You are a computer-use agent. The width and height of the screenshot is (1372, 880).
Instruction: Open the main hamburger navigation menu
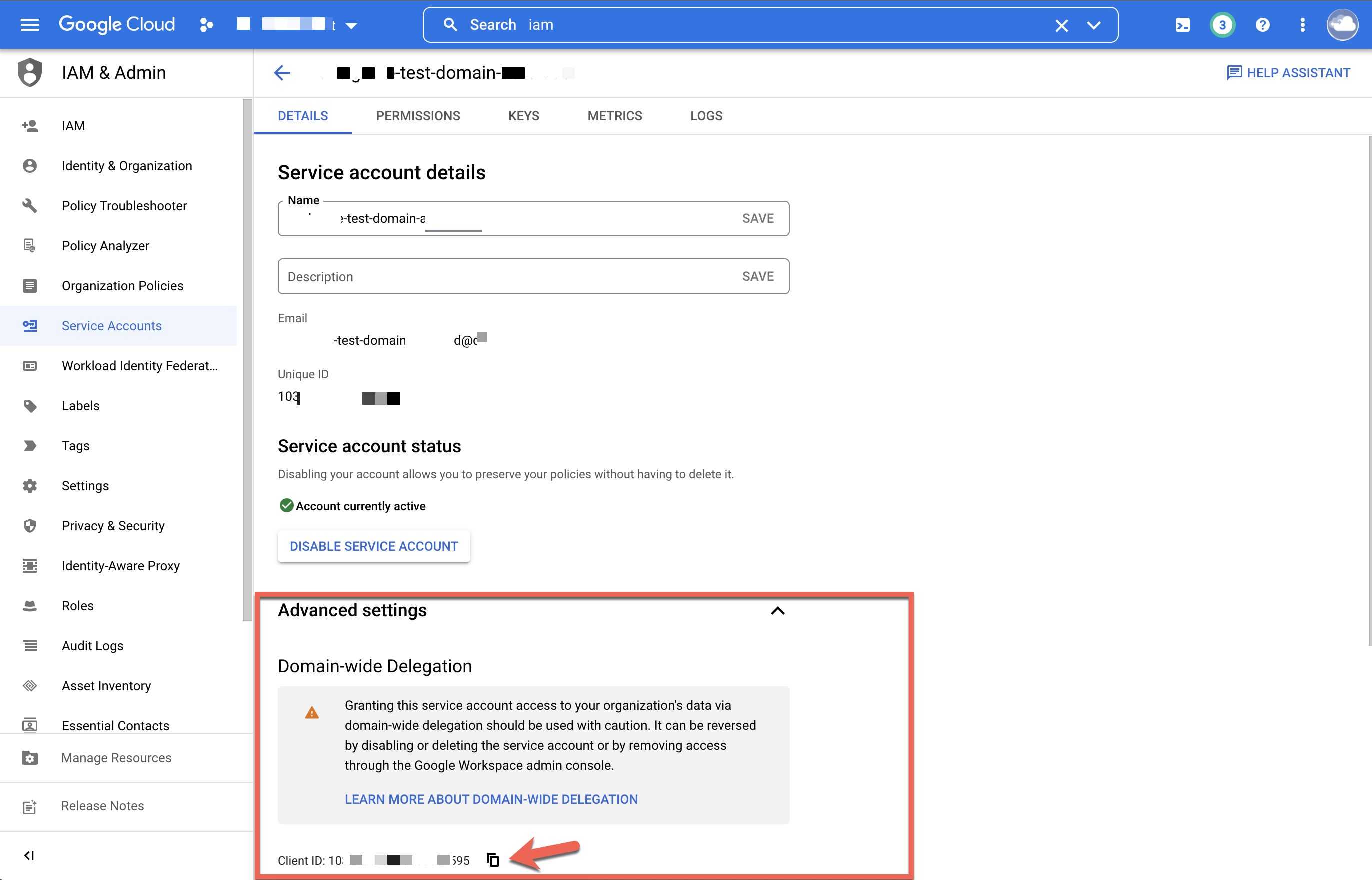tap(29, 24)
